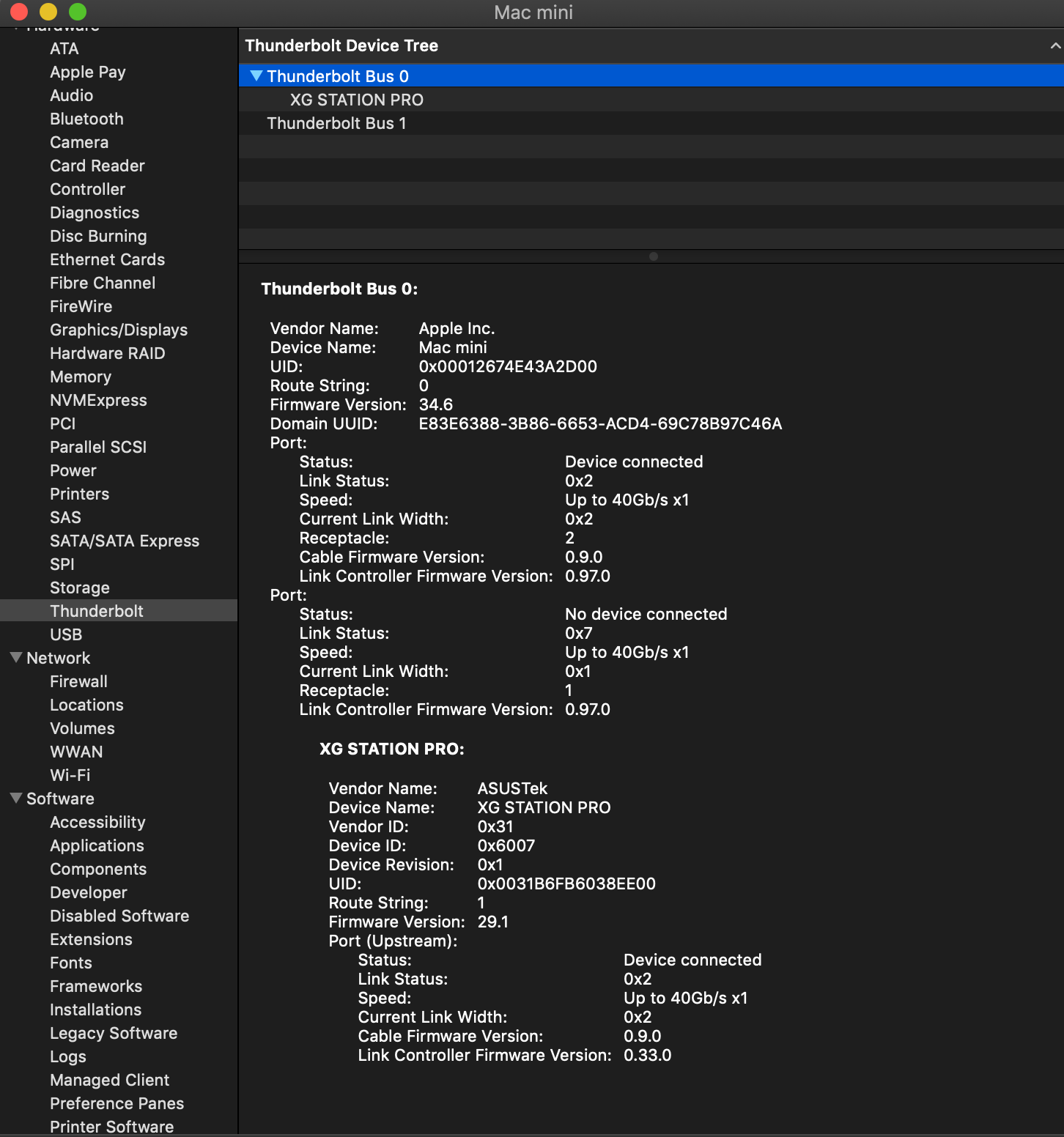This screenshot has height=1137, width=1064.
Task: Select Controller in sidebar
Action: (x=88, y=189)
